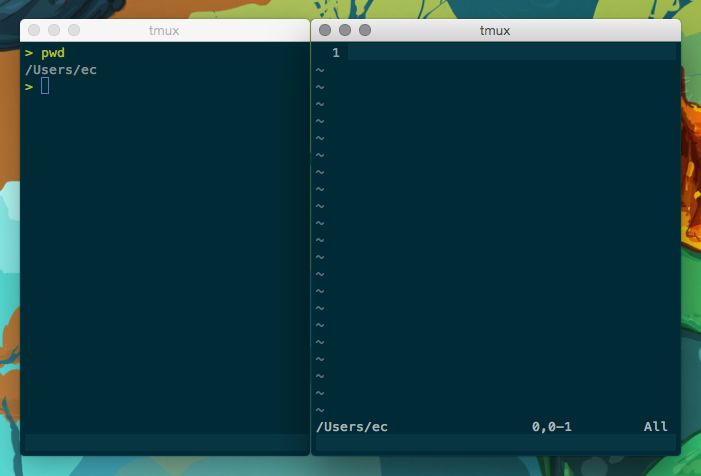Click the 'All' scroll indicator in vim
This screenshot has height=476, width=701.
coord(656,427)
